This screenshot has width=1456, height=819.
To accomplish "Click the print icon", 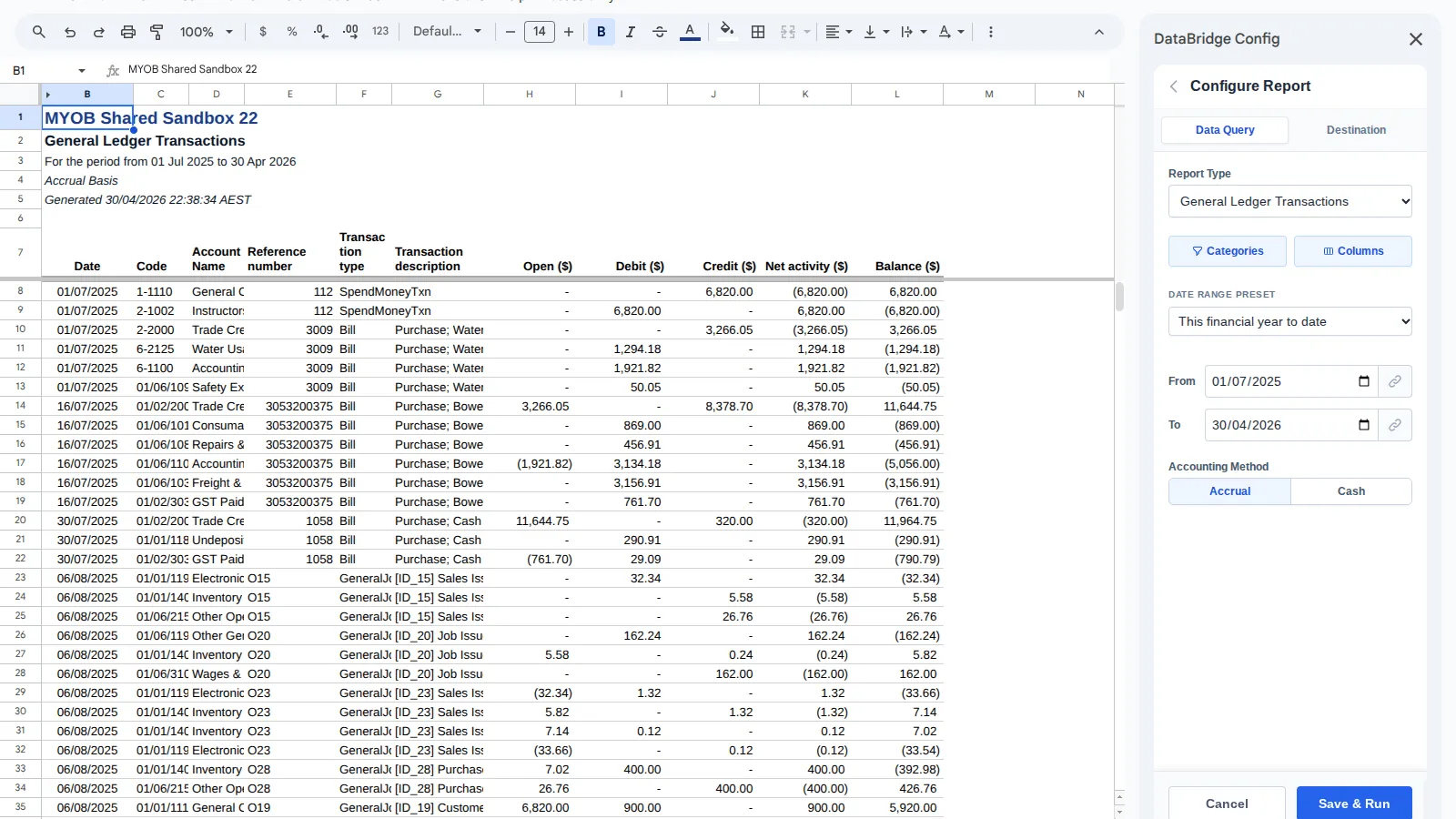I will 127,32.
